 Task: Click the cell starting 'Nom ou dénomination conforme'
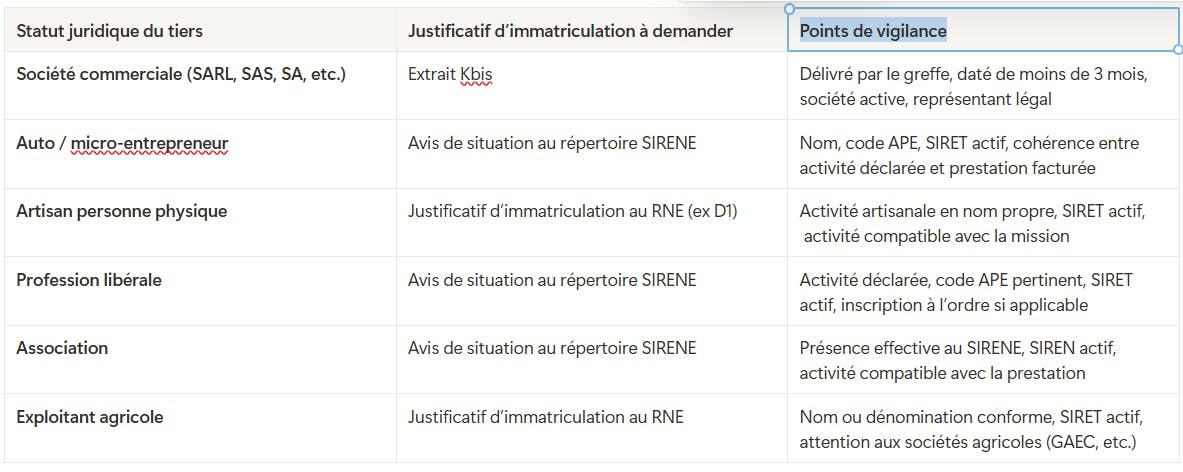point(970,429)
